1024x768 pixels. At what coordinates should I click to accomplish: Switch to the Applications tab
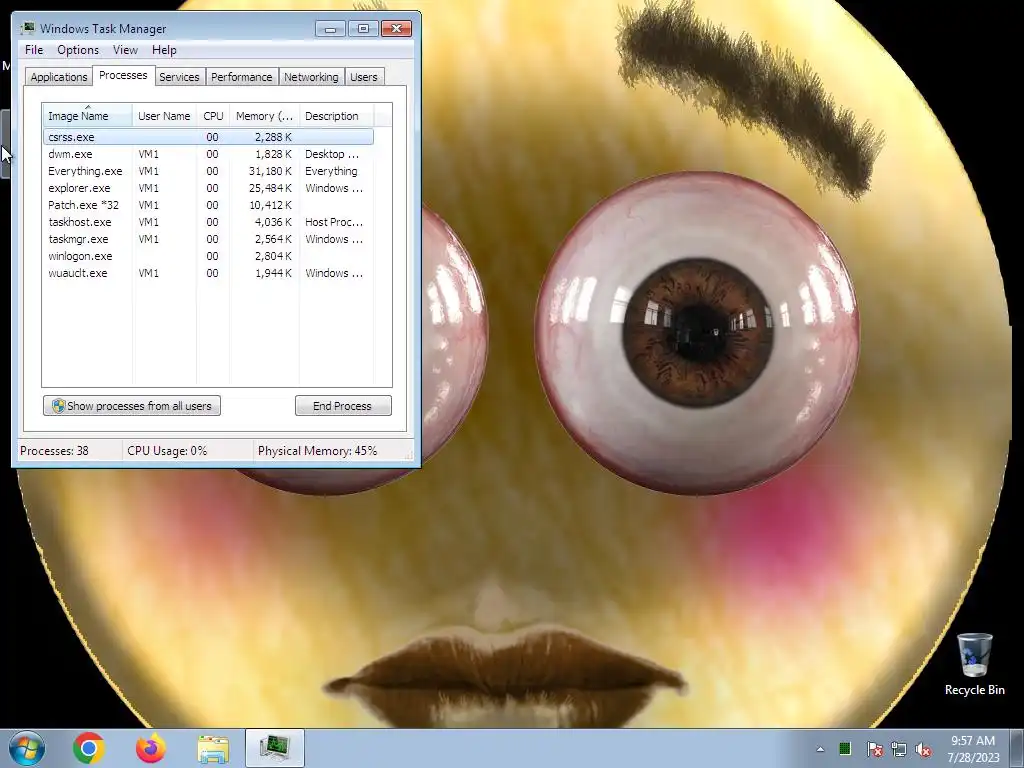click(x=59, y=76)
